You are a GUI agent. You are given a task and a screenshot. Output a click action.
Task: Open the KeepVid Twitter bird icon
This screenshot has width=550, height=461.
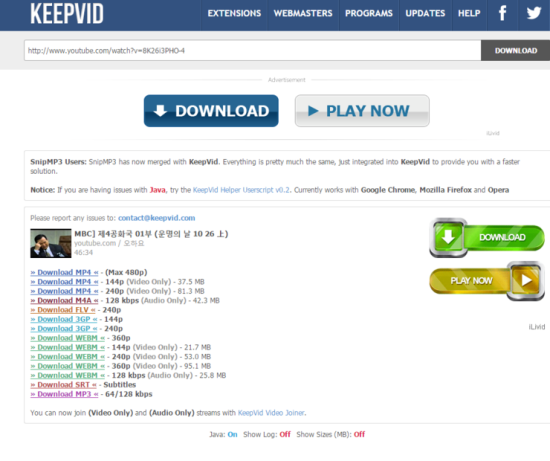click(x=534, y=13)
